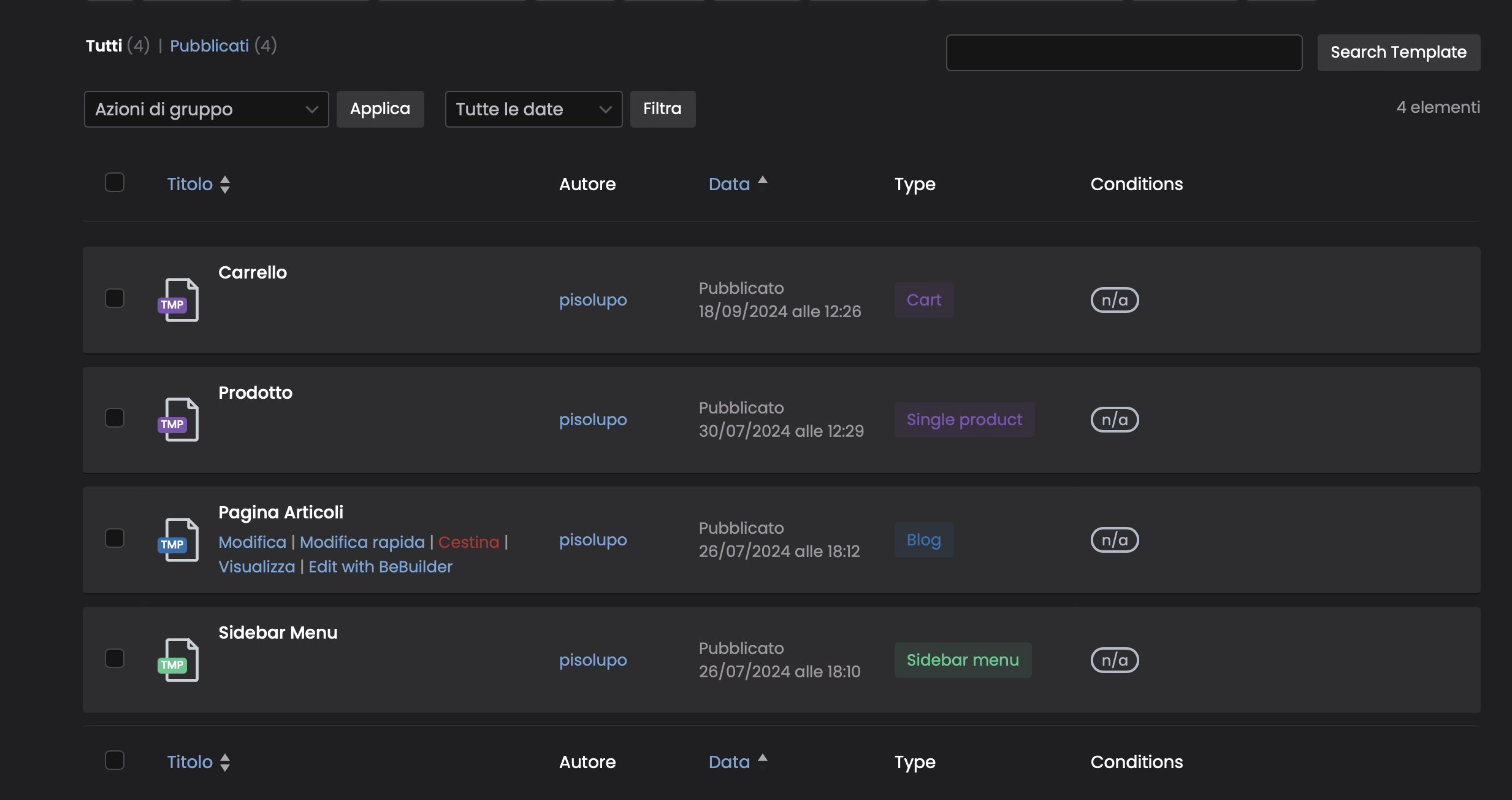This screenshot has width=1512, height=800.
Task: Click the Filtra button
Action: click(x=663, y=109)
